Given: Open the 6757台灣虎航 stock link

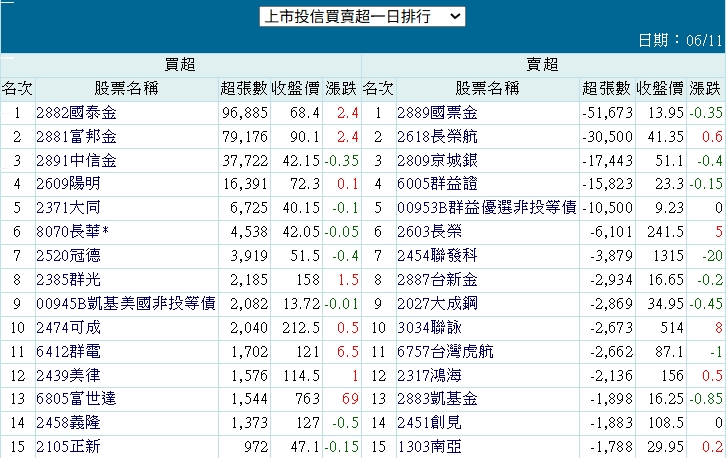Looking at the screenshot, I should 445,351.
